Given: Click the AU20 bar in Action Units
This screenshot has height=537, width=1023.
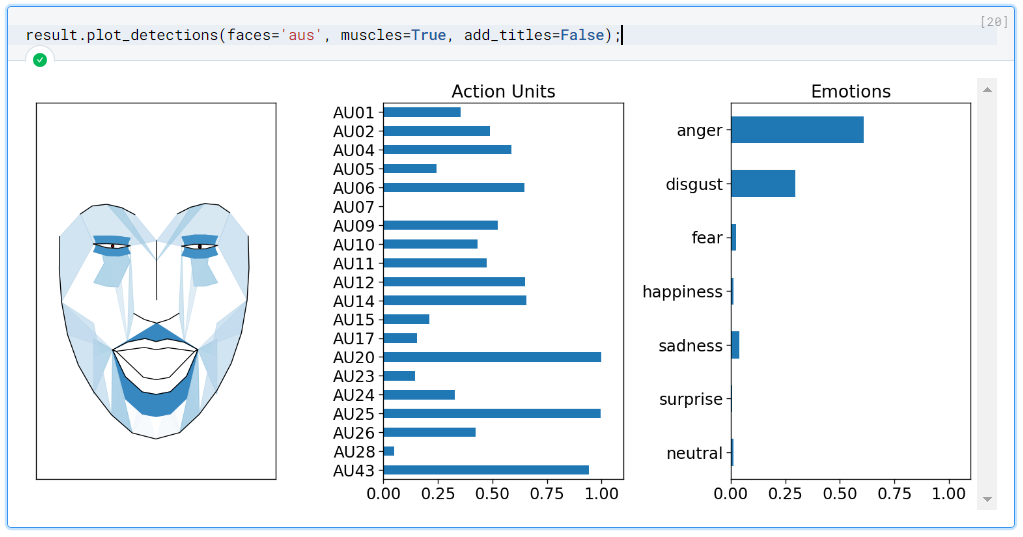Looking at the screenshot, I should (x=491, y=357).
